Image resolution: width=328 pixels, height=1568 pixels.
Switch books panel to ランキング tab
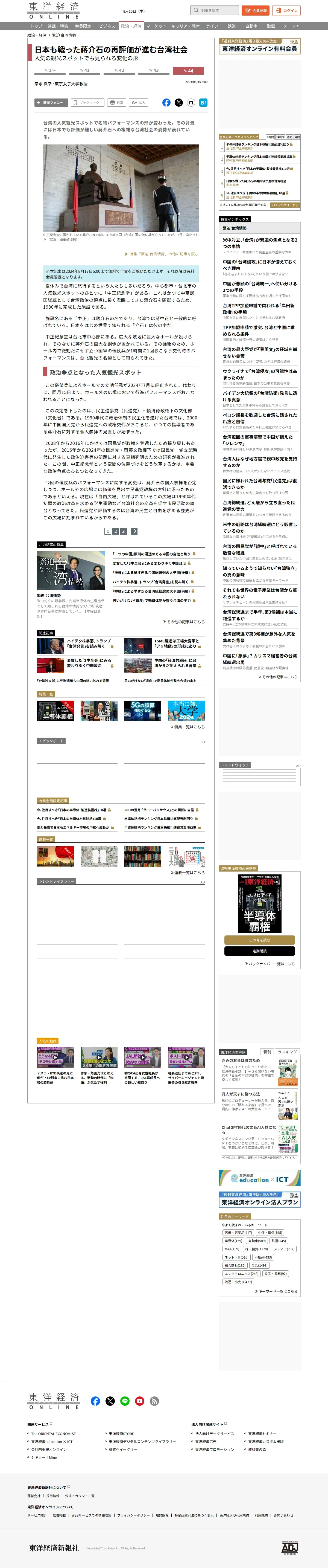point(287,1052)
